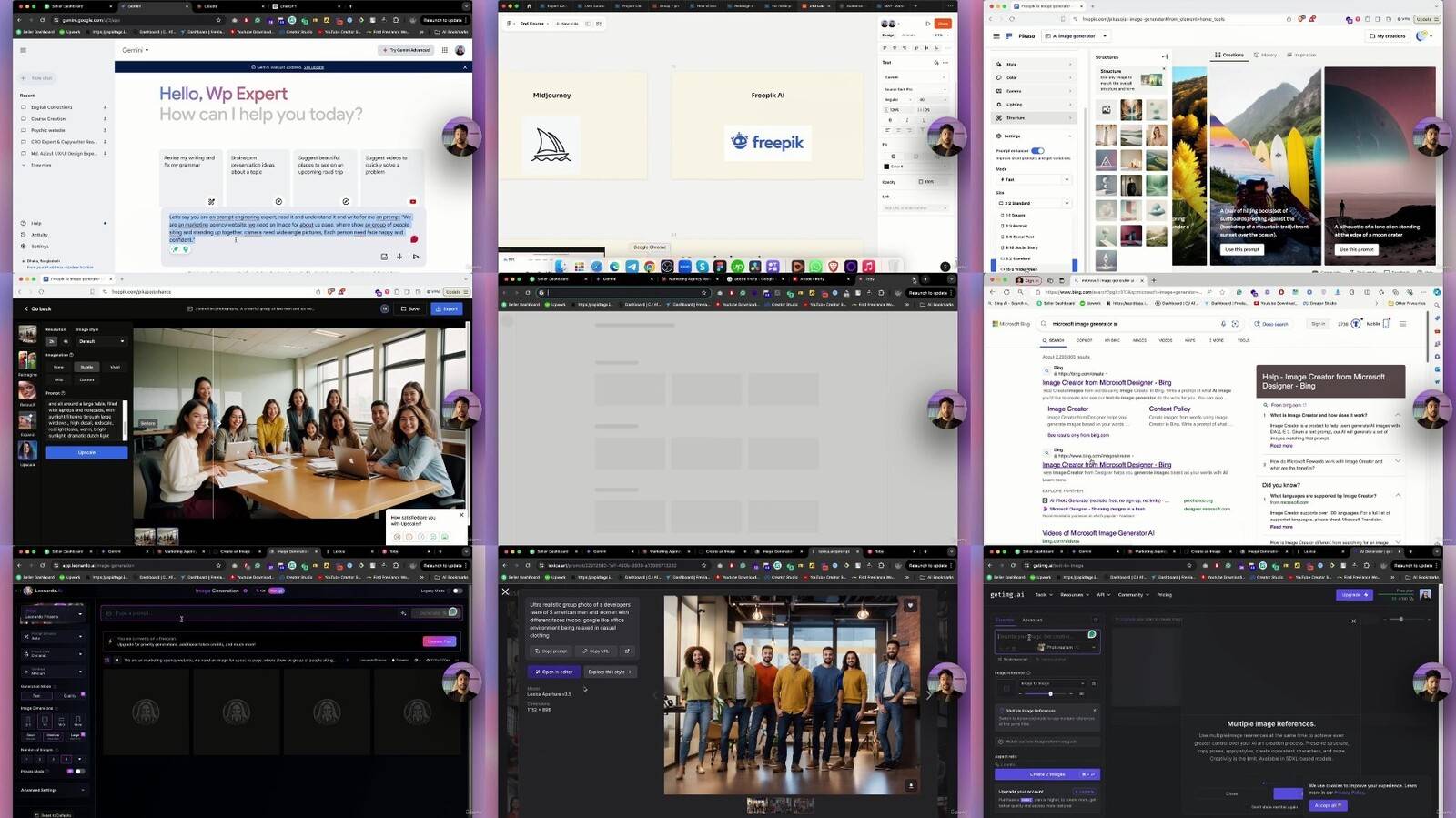Viewport: 1456px width, 818px height.
Task: Close the upscaler satisfaction popup
Action: click(461, 515)
